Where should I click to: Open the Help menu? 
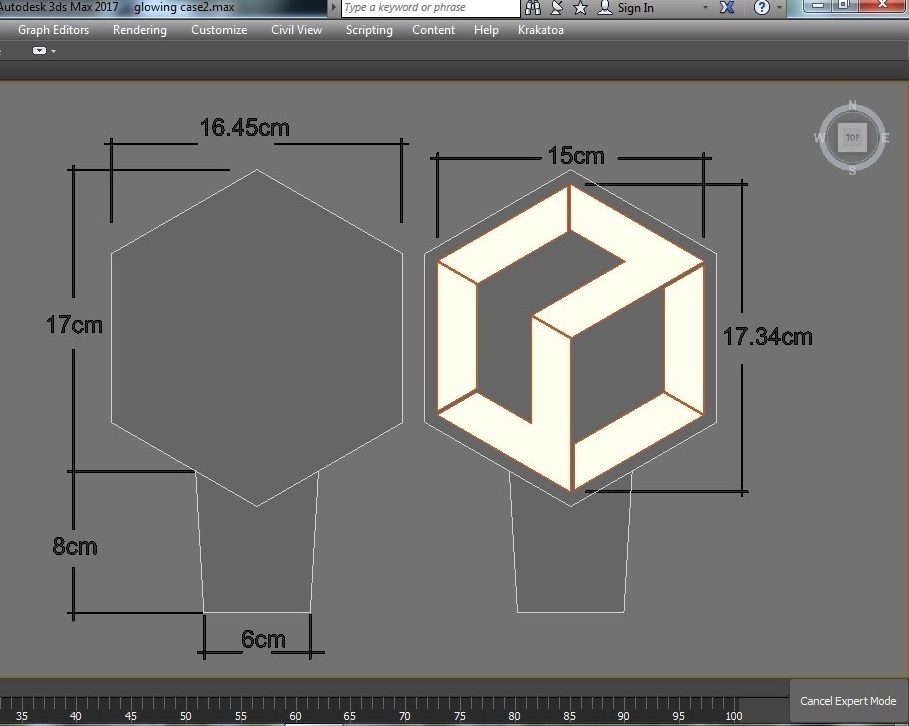486,30
